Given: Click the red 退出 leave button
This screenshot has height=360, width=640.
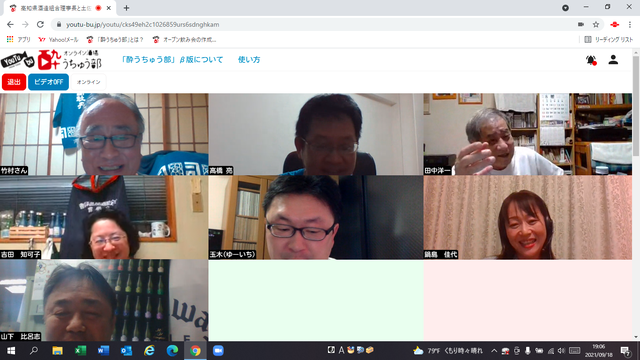Looking at the screenshot, I should [14, 82].
